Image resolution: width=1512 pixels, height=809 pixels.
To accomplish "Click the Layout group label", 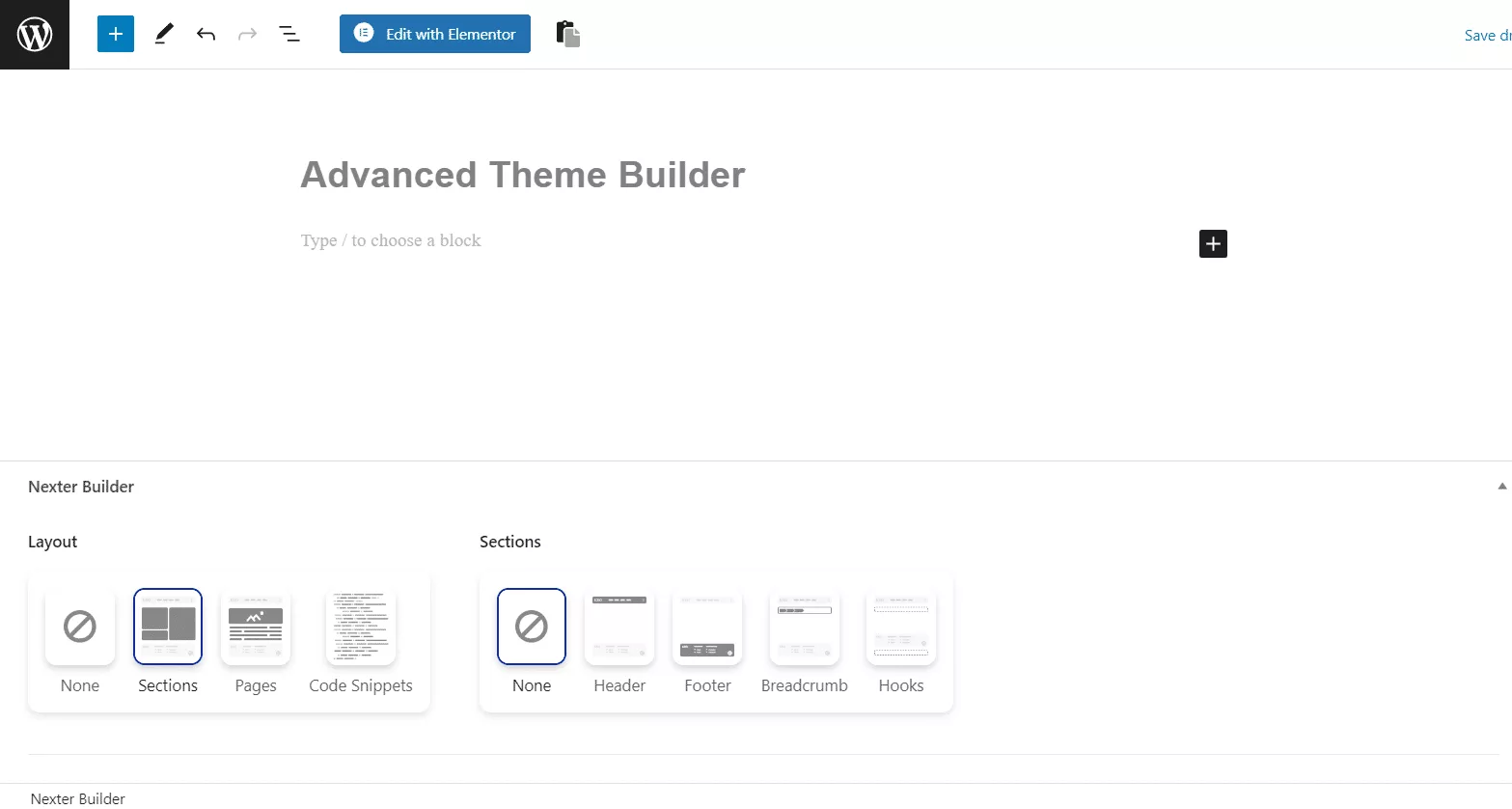I will [x=52, y=542].
